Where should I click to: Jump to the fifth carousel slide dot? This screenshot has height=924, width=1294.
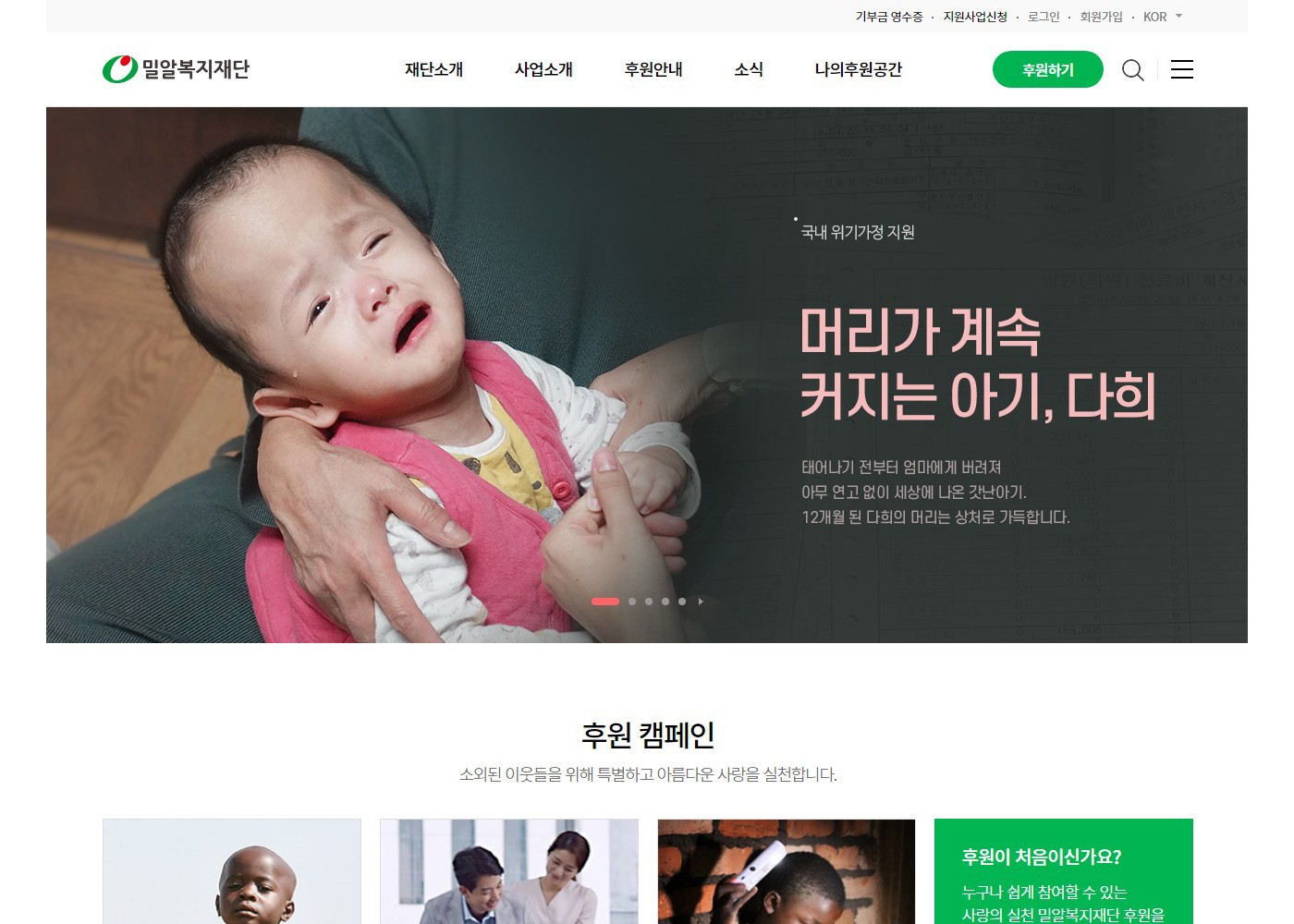pyautogui.click(x=682, y=602)
